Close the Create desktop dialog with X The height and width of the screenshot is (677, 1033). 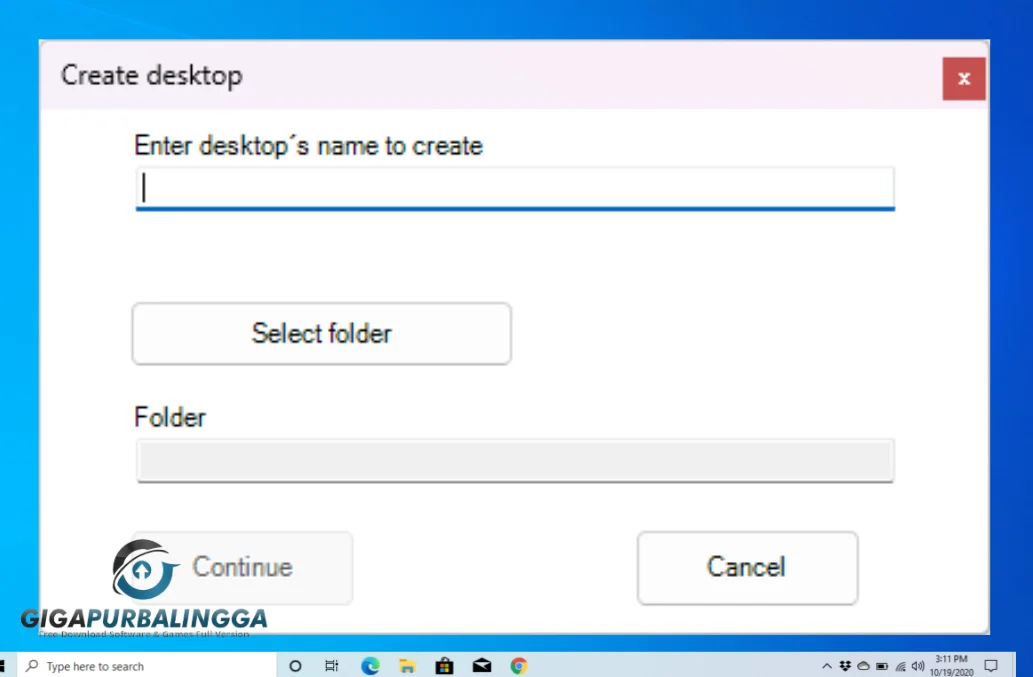coord(964,78)
